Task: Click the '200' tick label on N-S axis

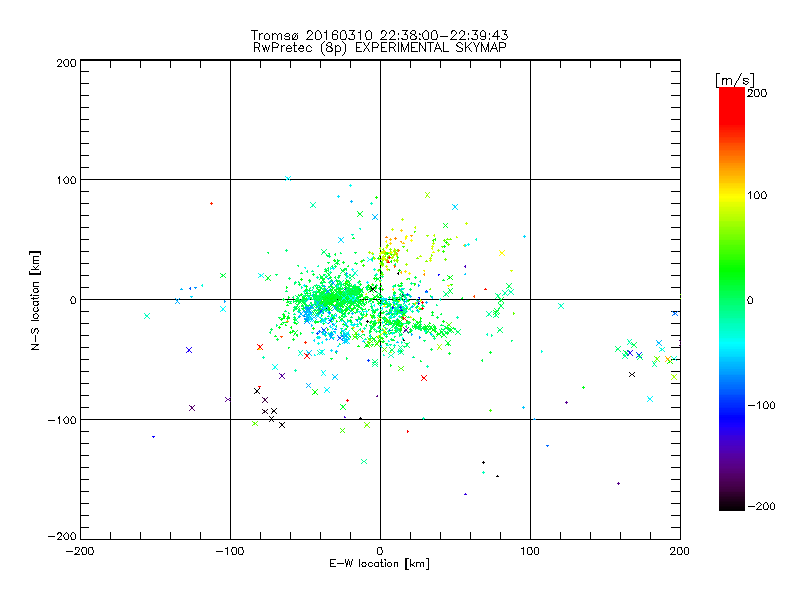Action: pos(66,64)
